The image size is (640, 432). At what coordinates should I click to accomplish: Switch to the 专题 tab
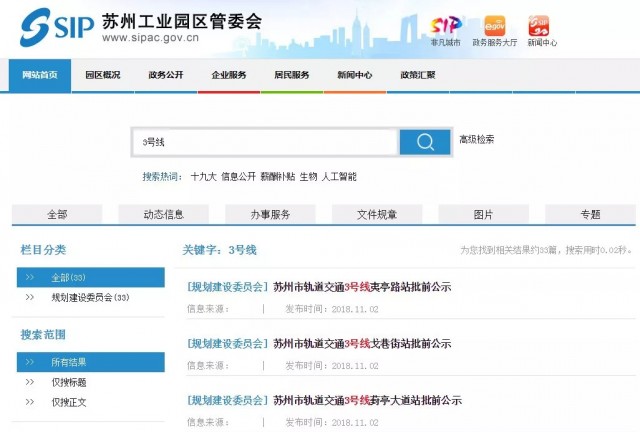[x=590, y=214]
